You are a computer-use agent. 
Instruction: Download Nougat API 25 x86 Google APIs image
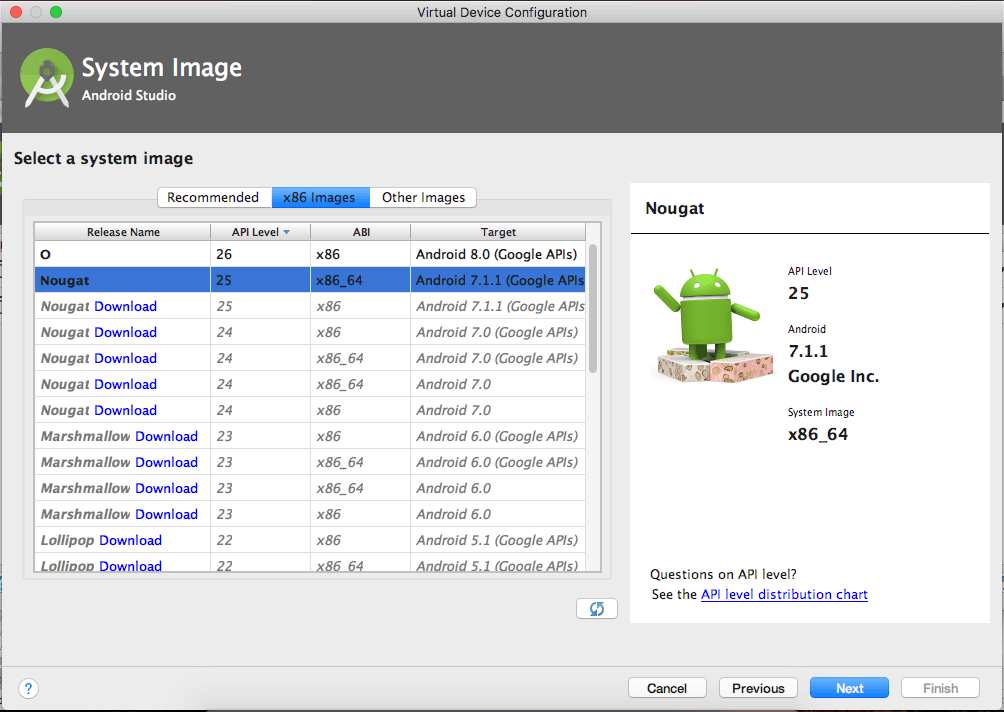[126, 306]
